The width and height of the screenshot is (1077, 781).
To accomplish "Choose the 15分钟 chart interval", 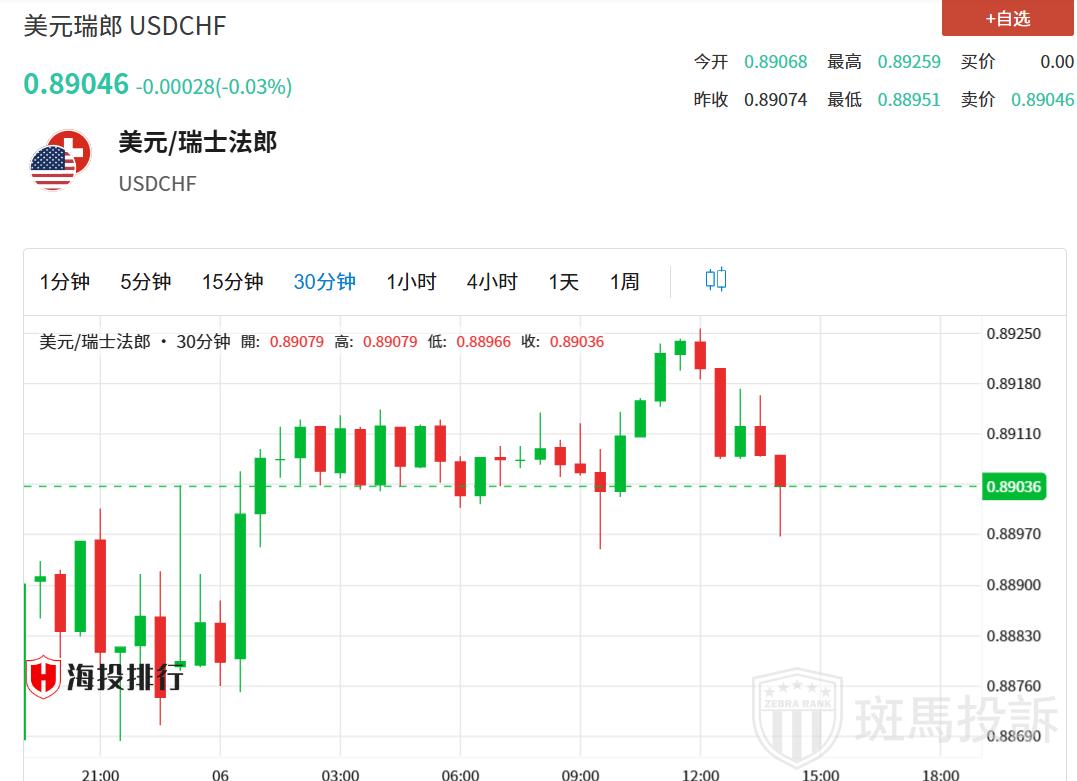I will (x=232, y=282).
